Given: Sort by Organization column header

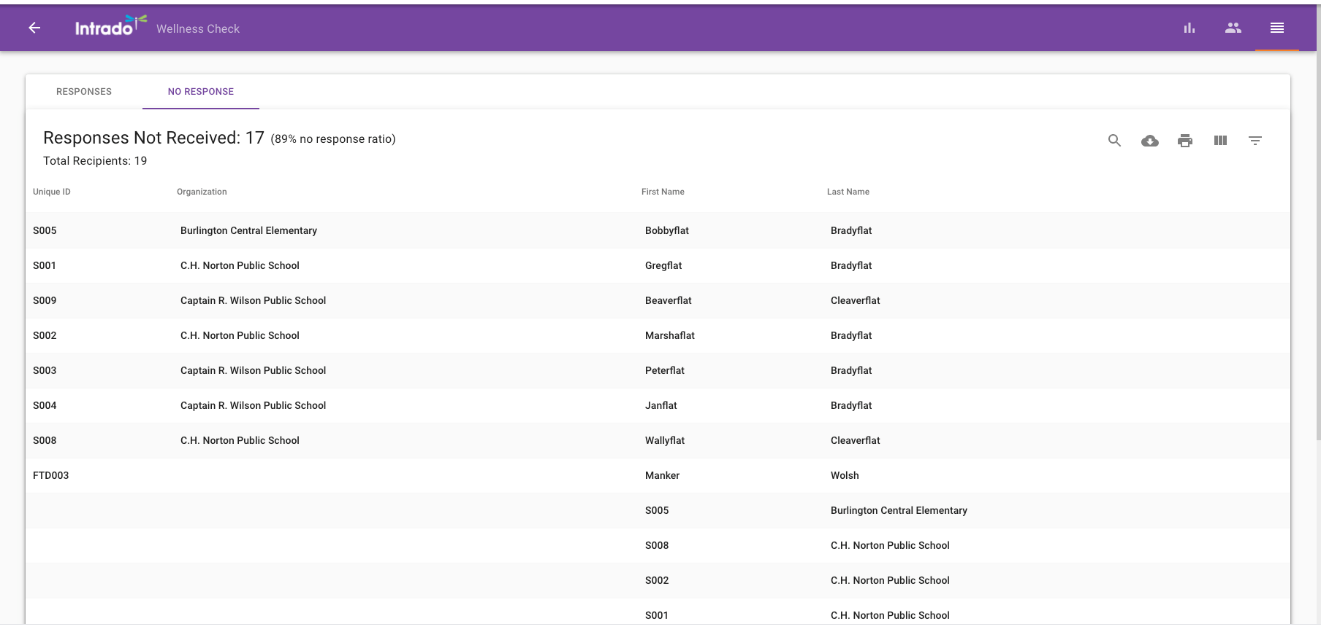Looking at the screenshot, I should pos(202,192).
